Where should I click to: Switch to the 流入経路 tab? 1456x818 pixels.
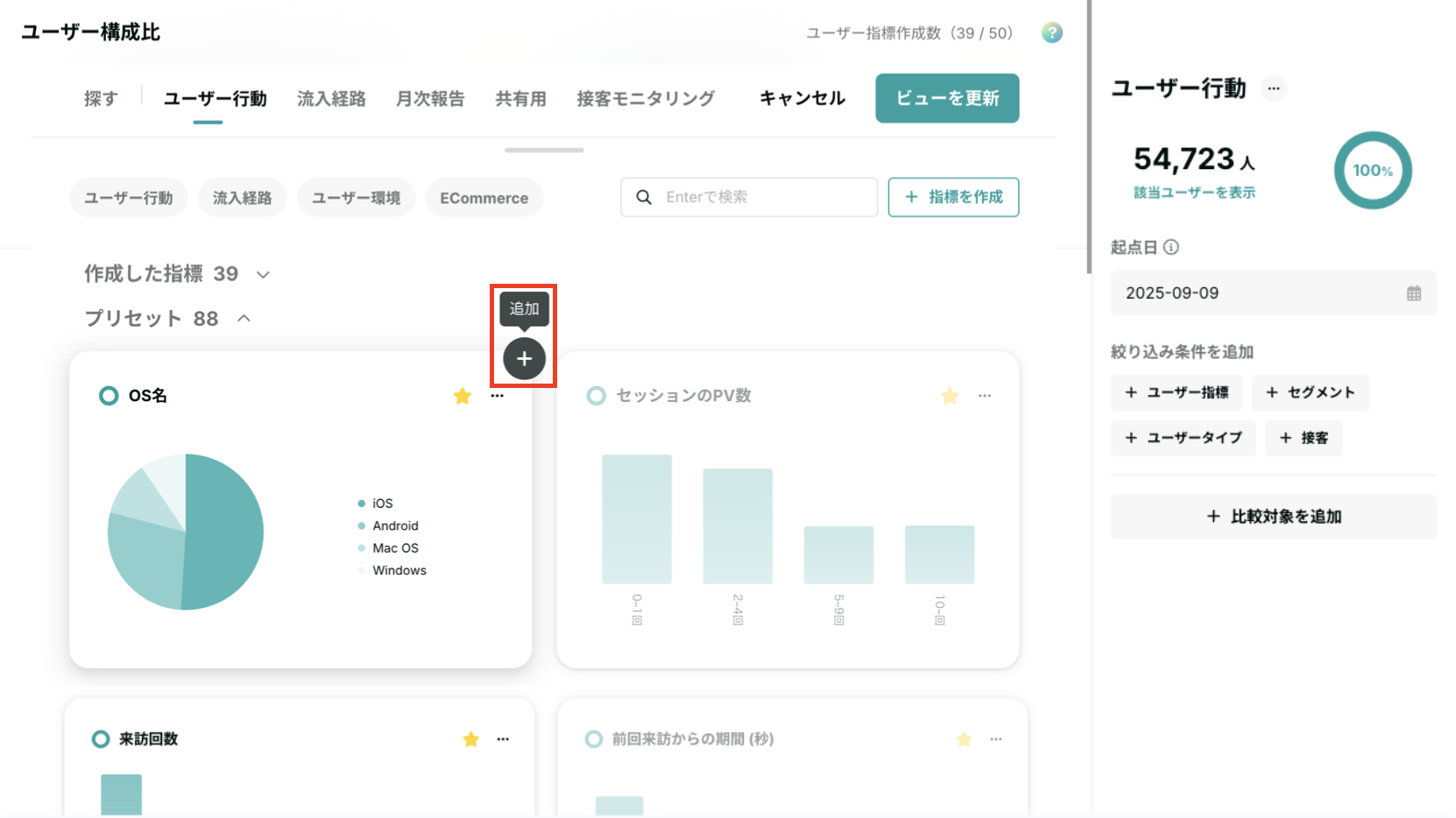[331, 99]
